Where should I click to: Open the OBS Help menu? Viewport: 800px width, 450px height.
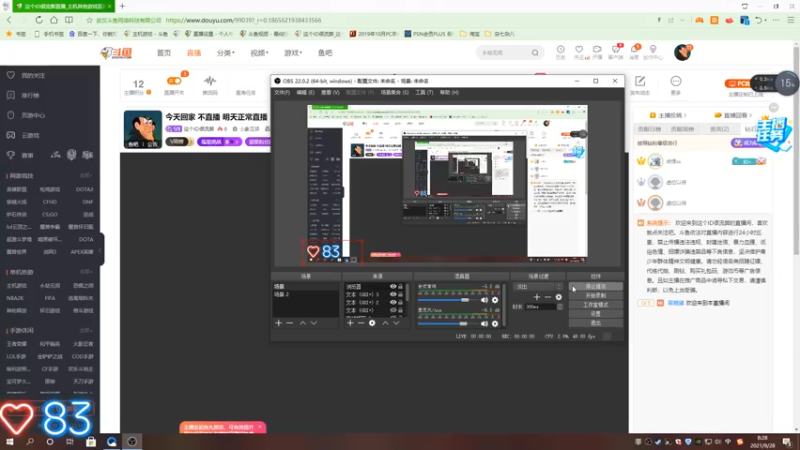(449, 92)
